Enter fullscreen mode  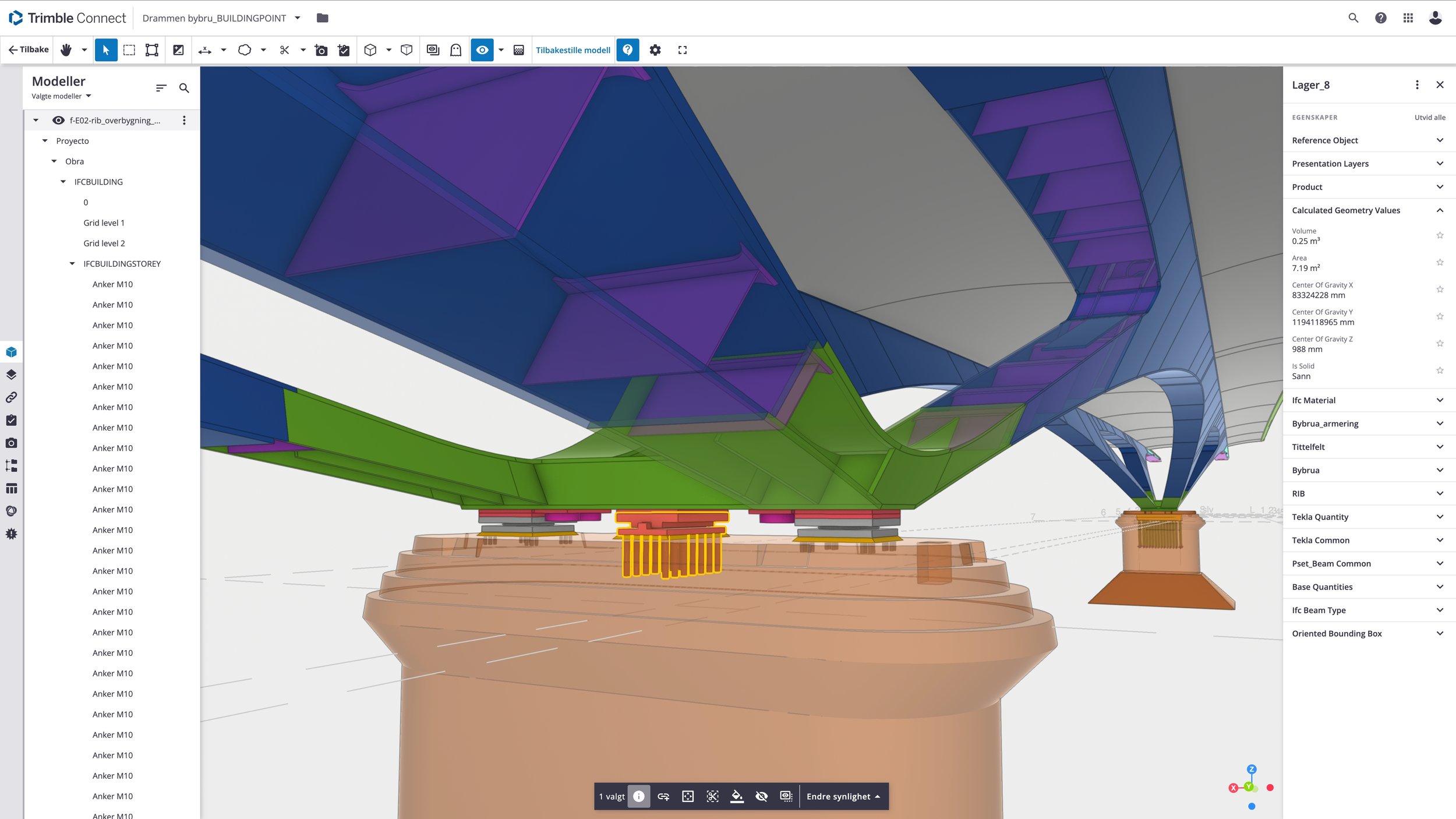683,50
